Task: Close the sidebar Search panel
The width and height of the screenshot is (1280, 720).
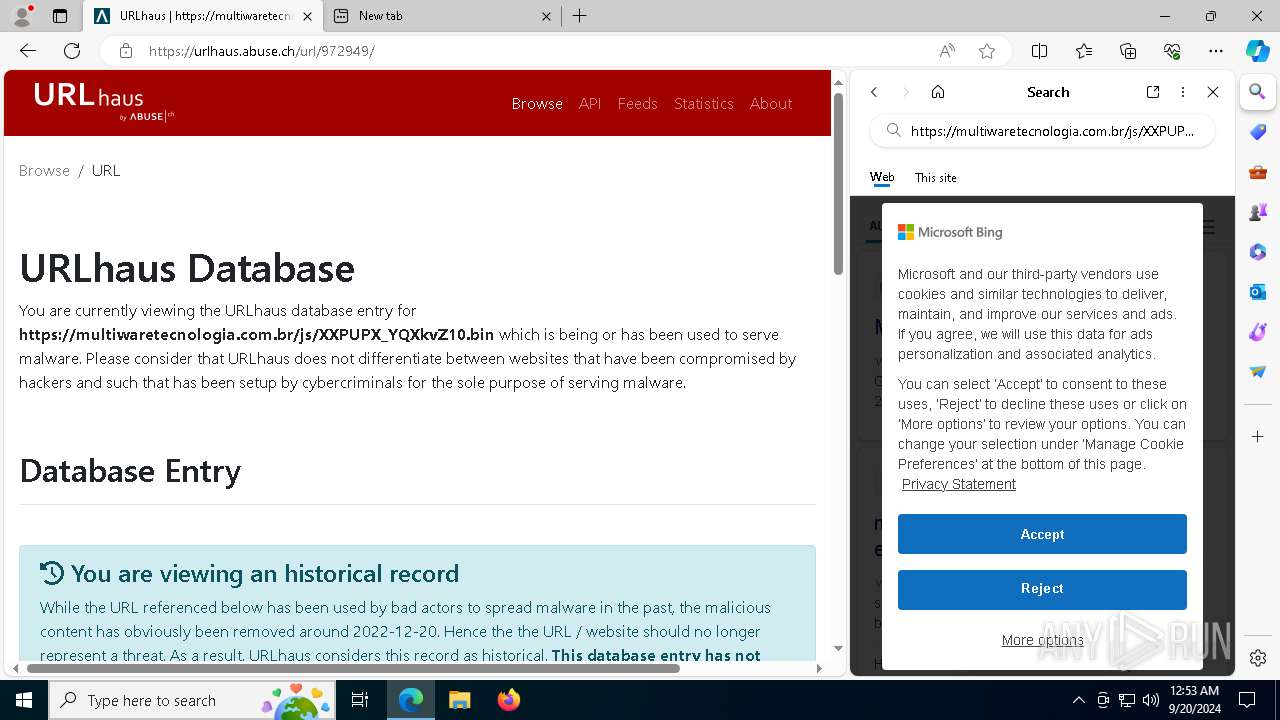Action: pos(1213,92)
